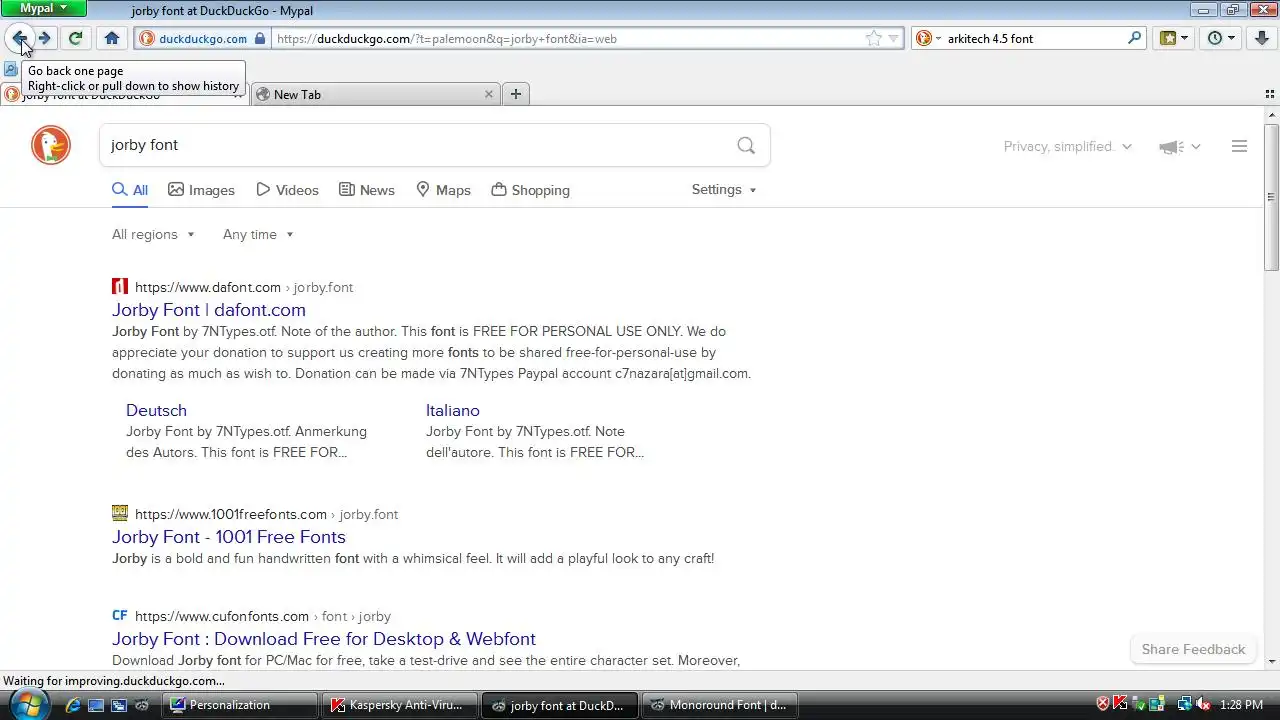Screen dimensions: 1280x720
Task: Switch to the New Tab tab
Action: (375, 94)
